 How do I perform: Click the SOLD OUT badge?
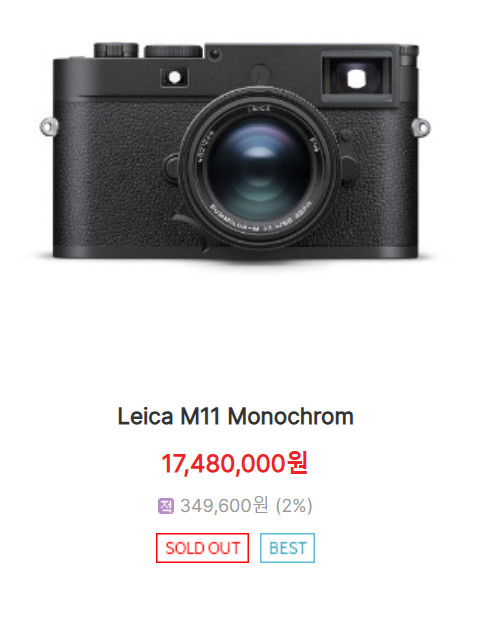[202, 548]
